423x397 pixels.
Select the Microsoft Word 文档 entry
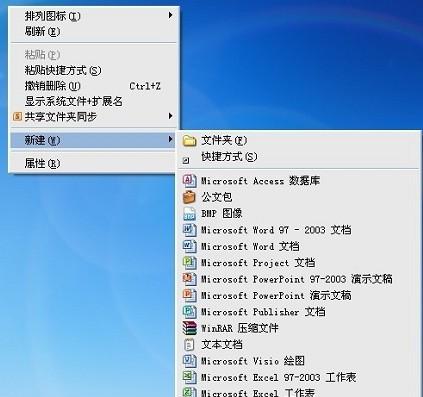pyautogui.click(x=299, y=246)
